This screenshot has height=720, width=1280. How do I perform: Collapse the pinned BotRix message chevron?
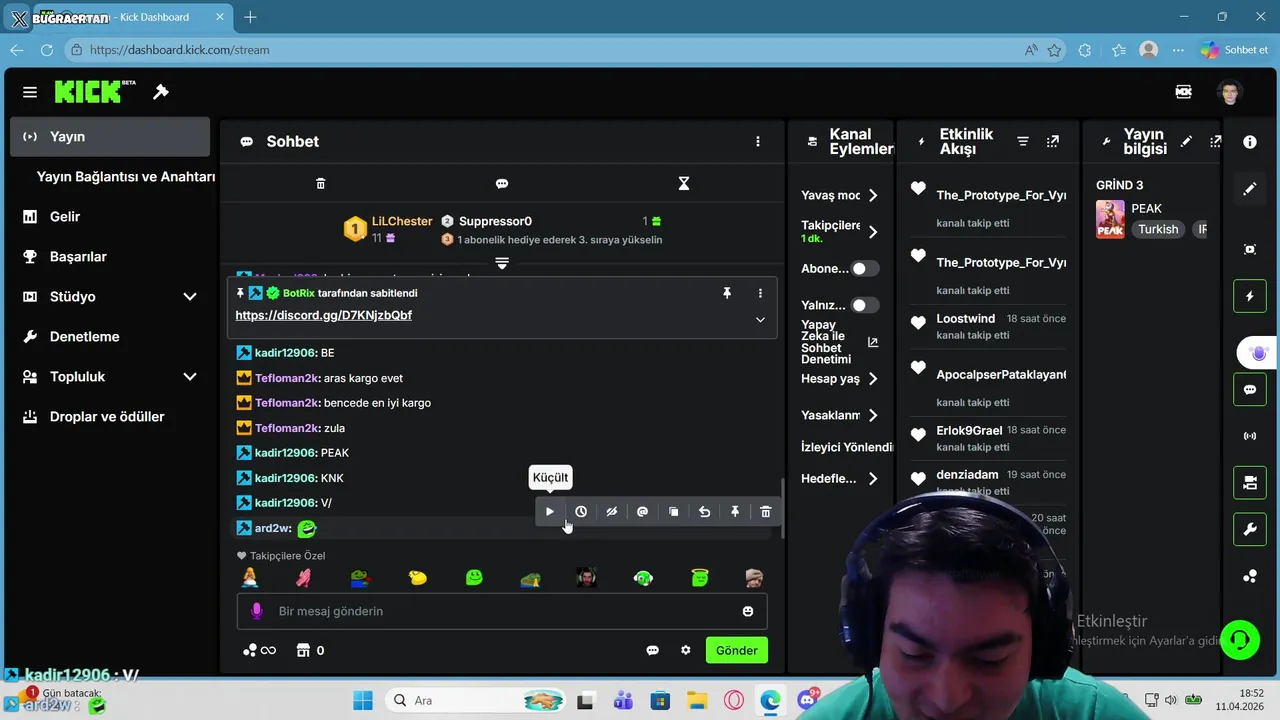760,320
